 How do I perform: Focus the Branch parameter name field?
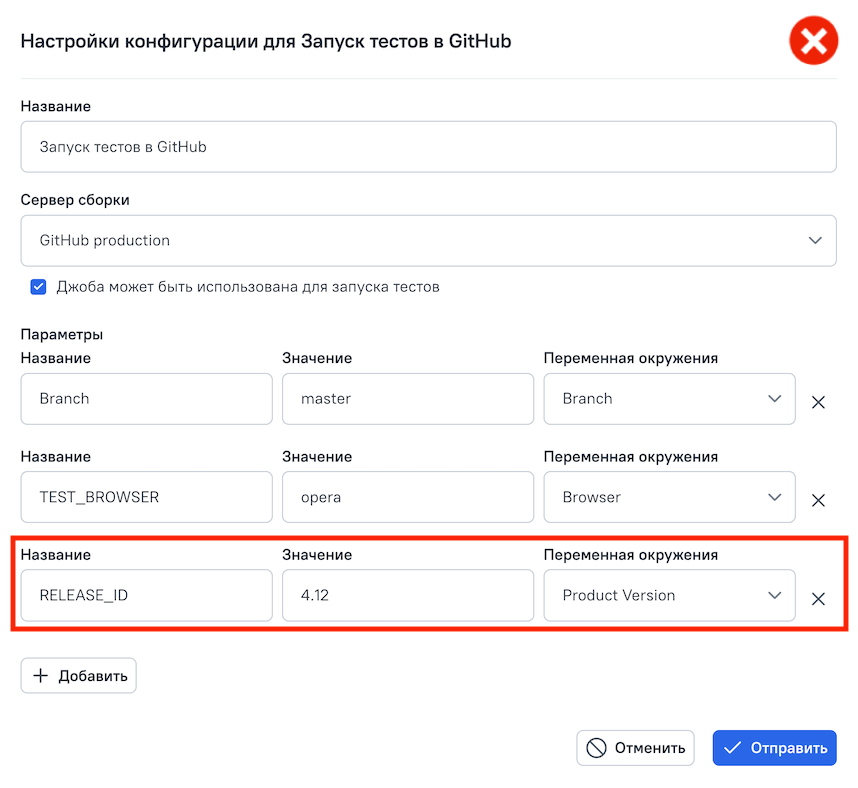coord(146,398)
